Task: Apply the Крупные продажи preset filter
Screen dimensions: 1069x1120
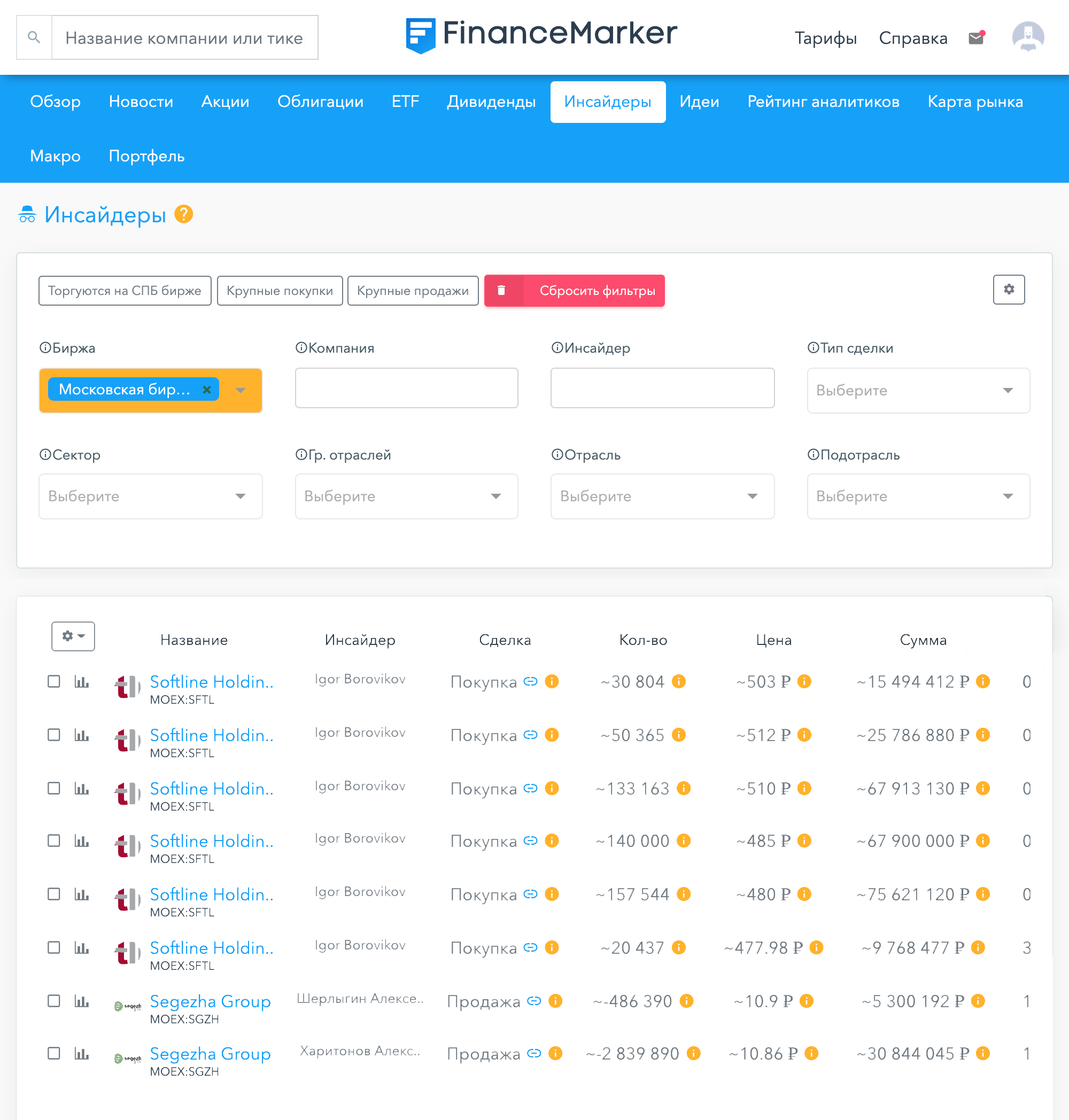Action: tap(413, 291)
